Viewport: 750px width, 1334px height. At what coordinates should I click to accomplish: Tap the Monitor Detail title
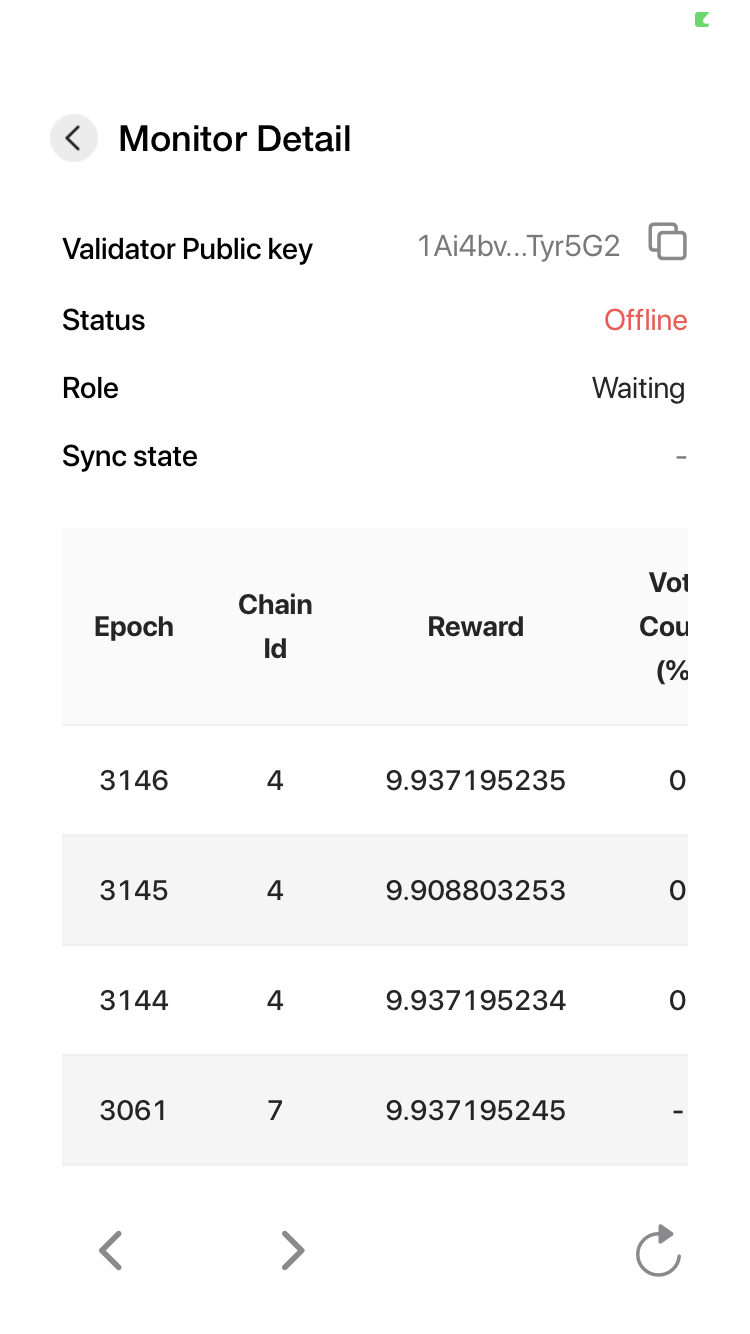click(x=235, y=139)
